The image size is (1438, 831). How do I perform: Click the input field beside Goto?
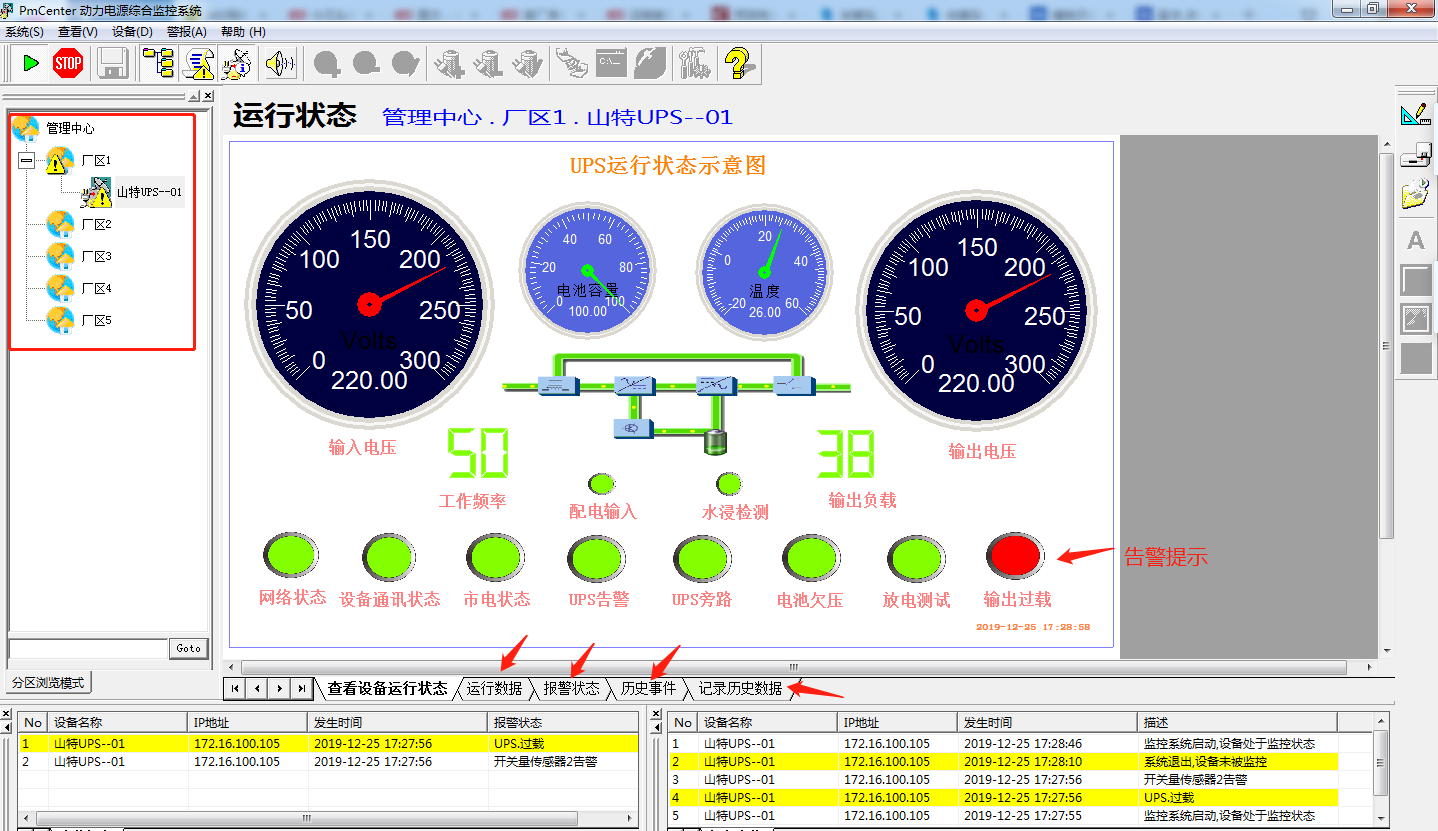(87, 648)
